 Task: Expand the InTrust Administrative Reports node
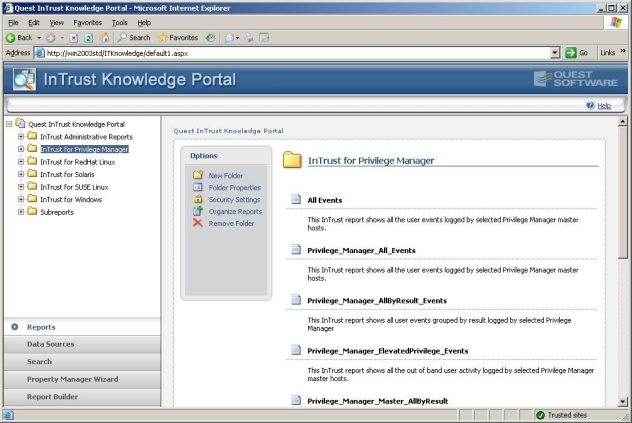(x=21, y=137)
